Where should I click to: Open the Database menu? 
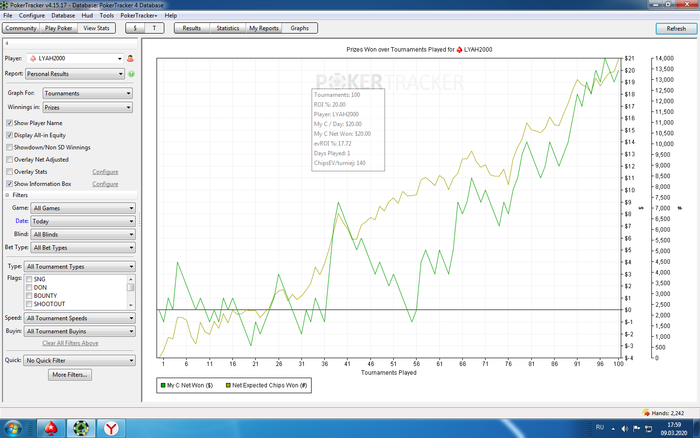pyautogui.click(x=63, y=15)
